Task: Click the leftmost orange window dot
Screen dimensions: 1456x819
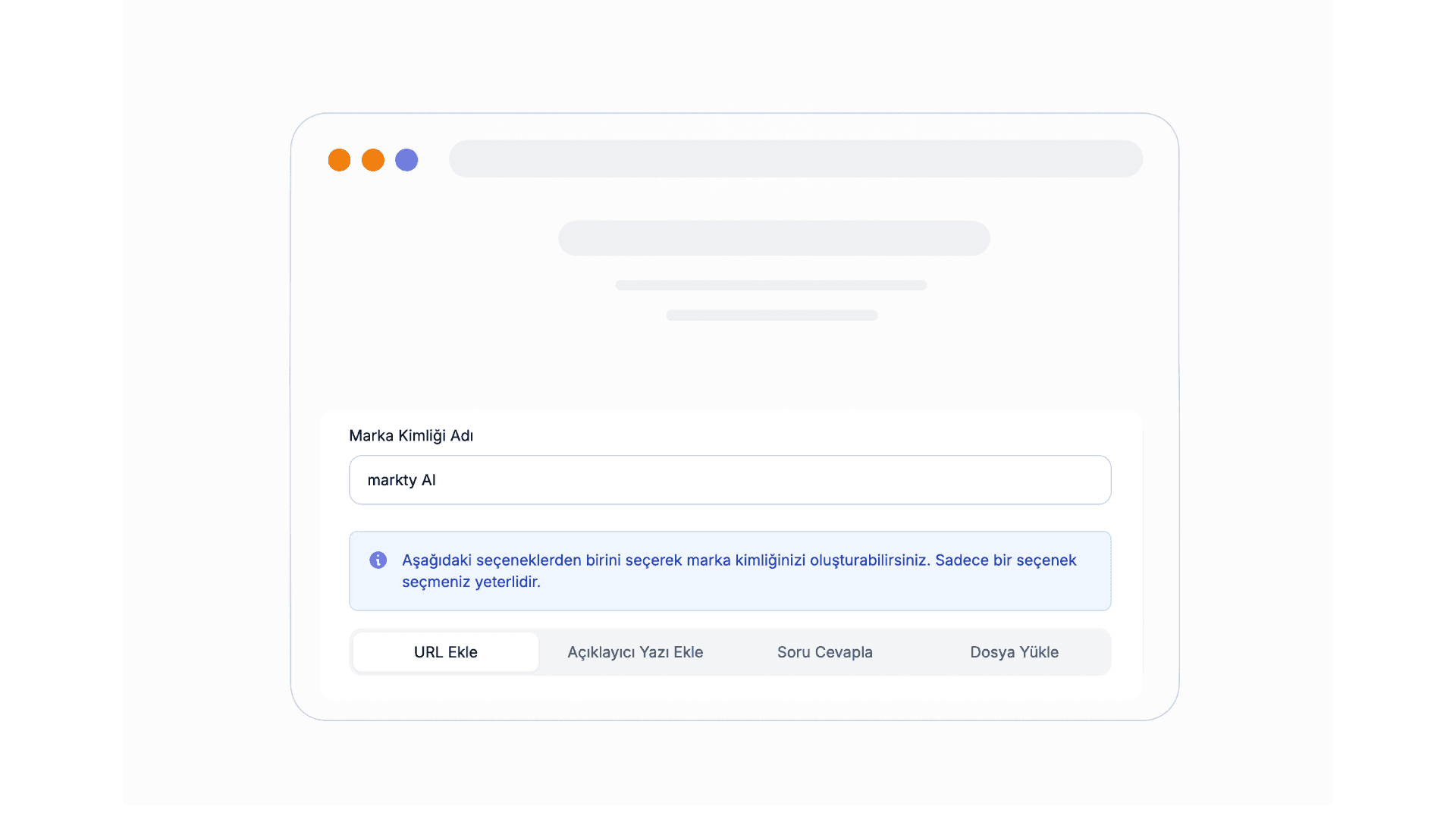Action: [339, 160]
